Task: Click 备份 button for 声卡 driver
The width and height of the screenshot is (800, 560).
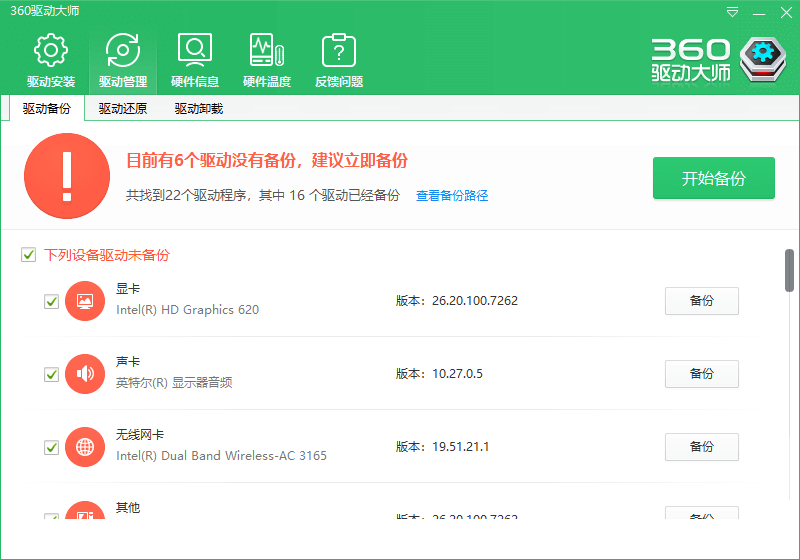Action: point(702,374)
